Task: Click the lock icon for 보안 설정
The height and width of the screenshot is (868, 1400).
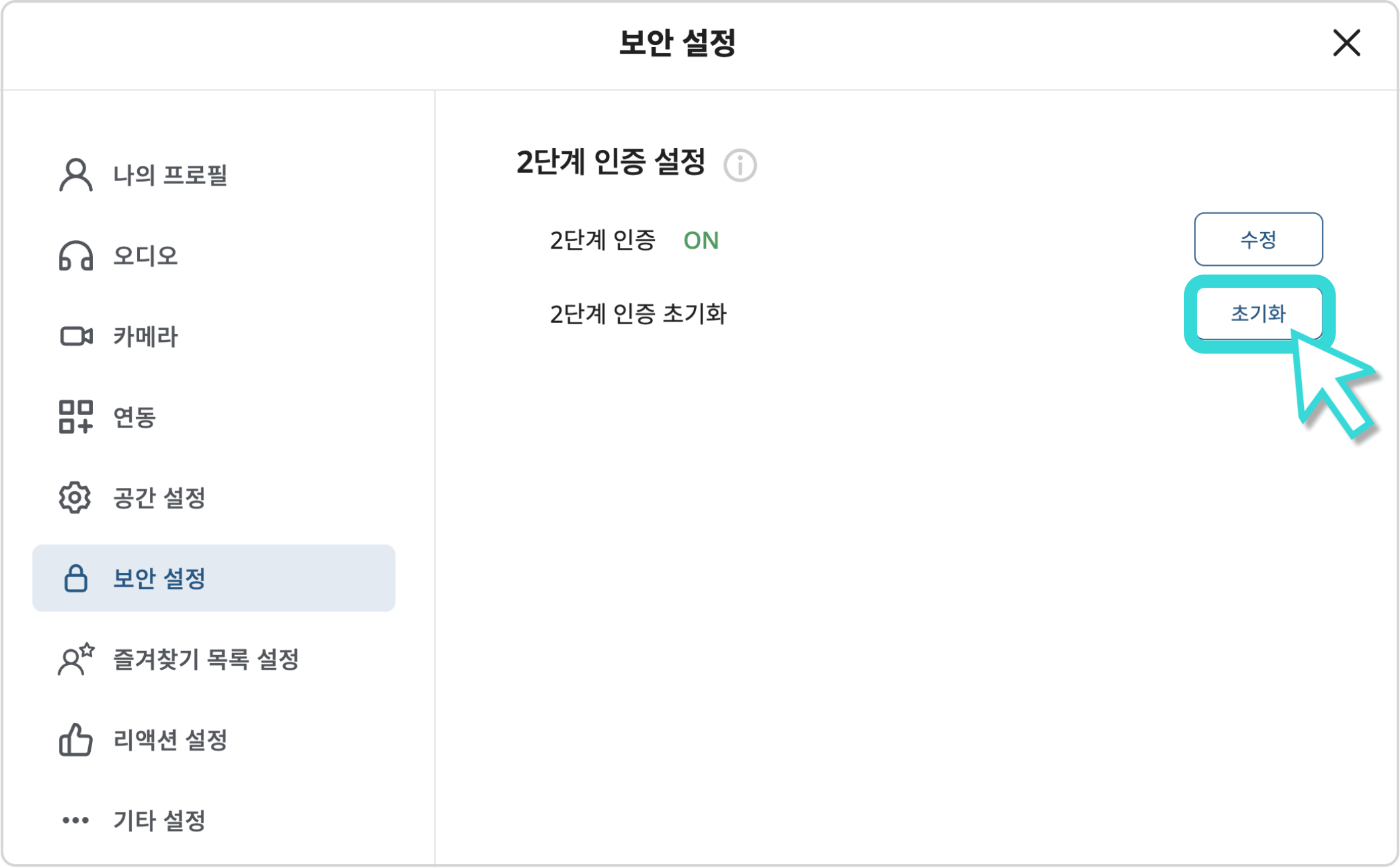Action: click(75, 578)
